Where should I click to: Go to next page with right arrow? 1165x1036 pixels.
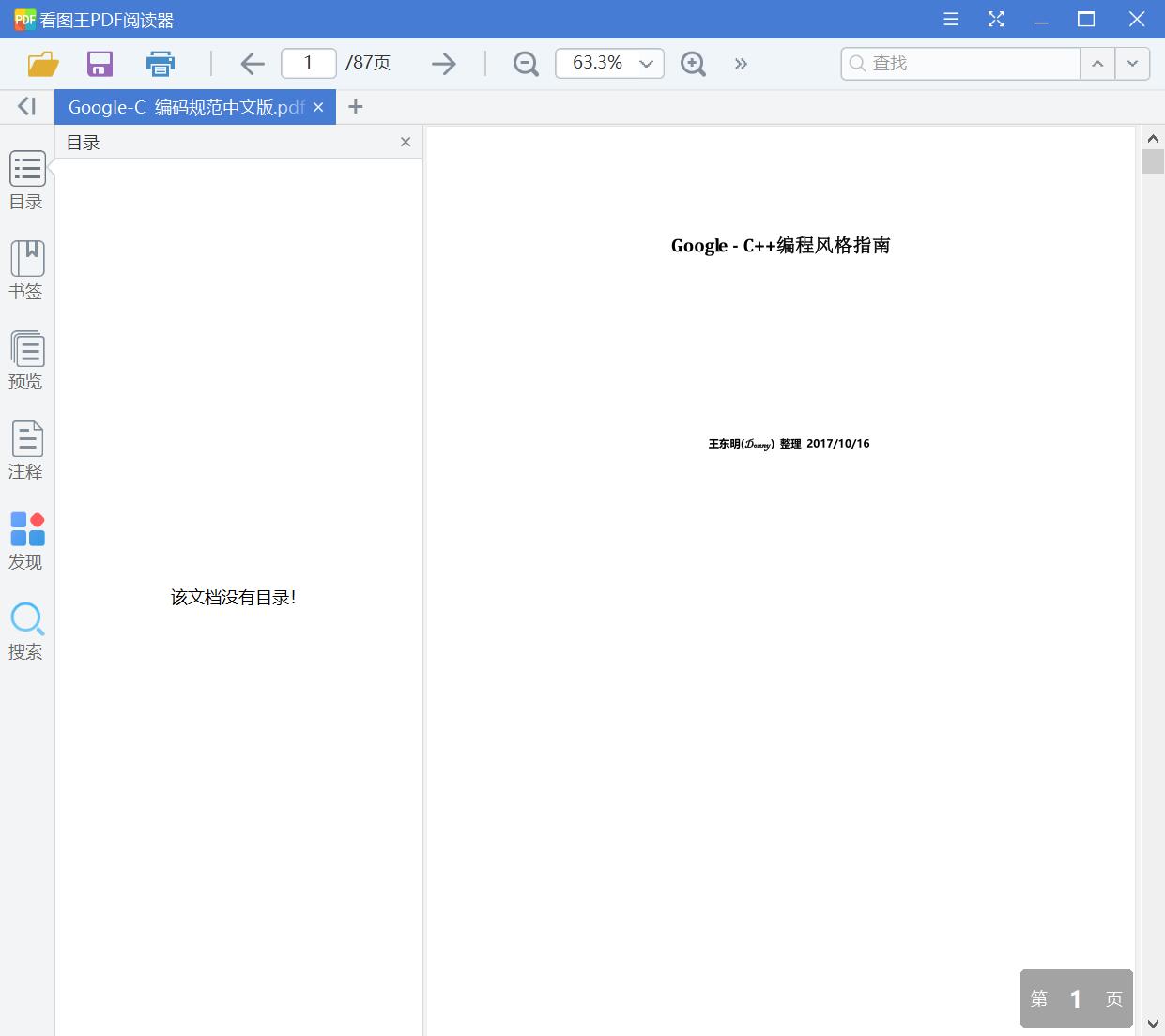(x=442, y=63)
